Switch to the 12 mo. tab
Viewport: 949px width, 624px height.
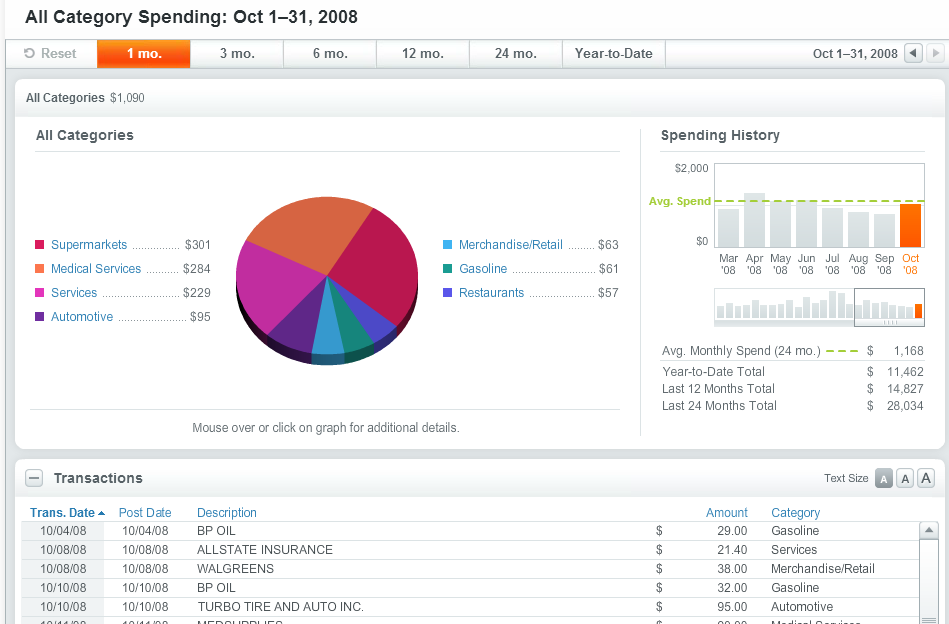(422, 54)
